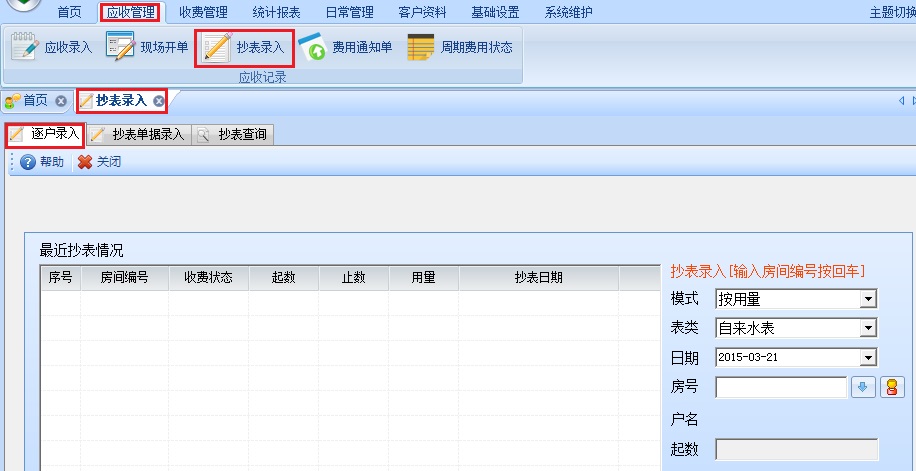Open the 应收录入 ribbon icon
This screenshot has height=471, width=916.
pyautogui.click(x=25, y=47)
